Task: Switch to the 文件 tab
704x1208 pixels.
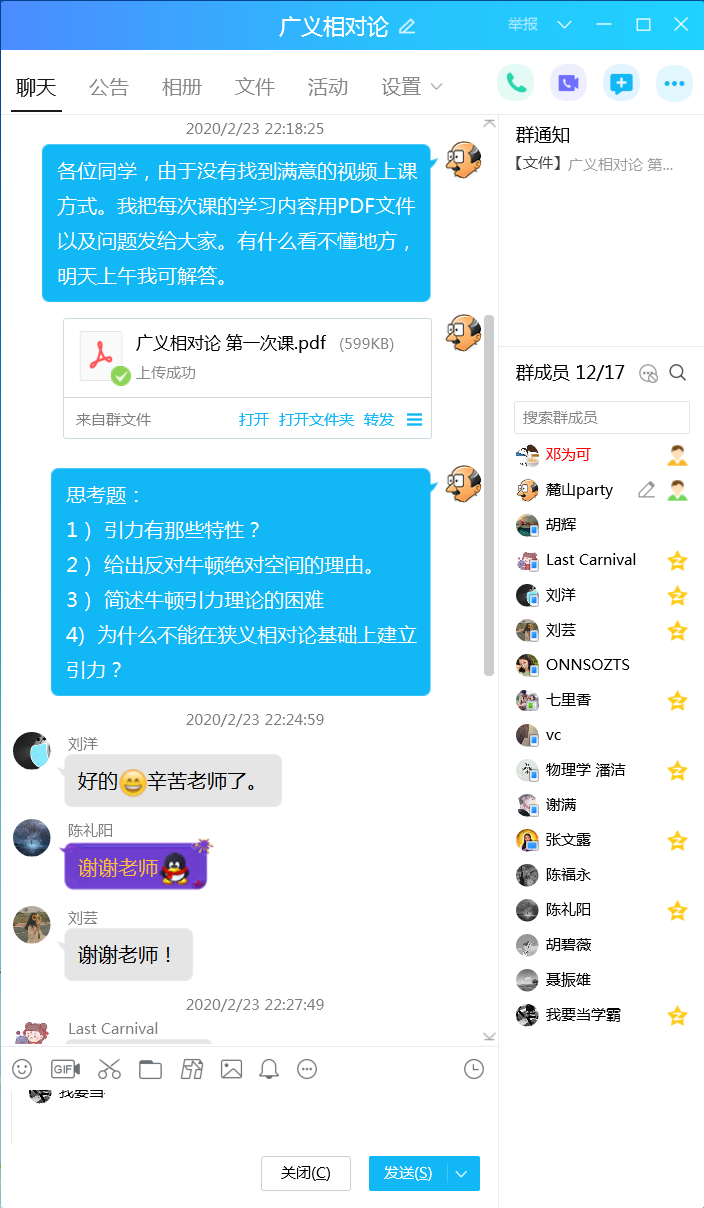Action: 255,87
